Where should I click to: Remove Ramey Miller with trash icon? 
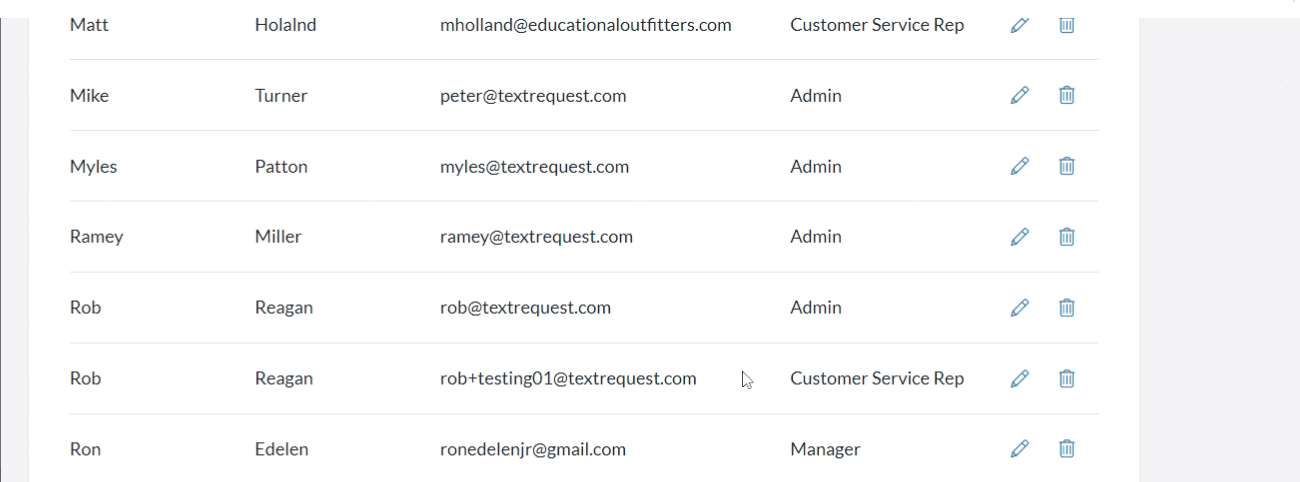(x=1067, y=237)
